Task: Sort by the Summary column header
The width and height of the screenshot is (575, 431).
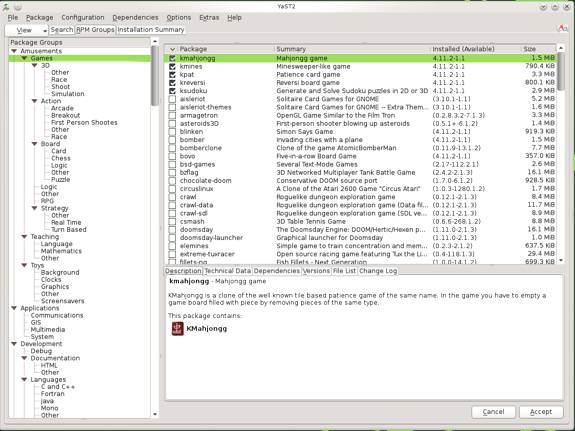Action: [352, 49]
